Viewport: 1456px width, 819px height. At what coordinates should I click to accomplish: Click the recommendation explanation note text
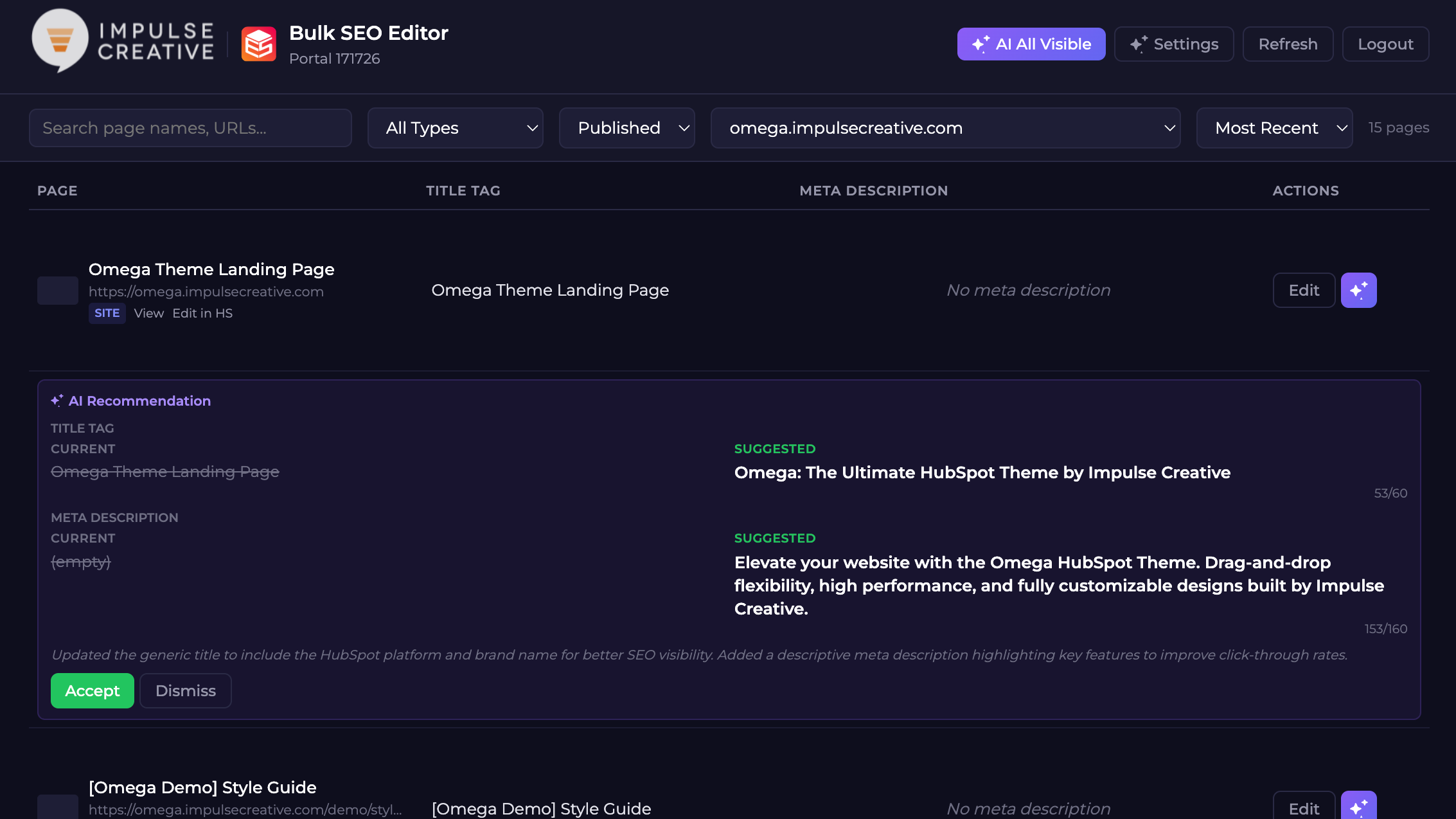click(699, 654)
